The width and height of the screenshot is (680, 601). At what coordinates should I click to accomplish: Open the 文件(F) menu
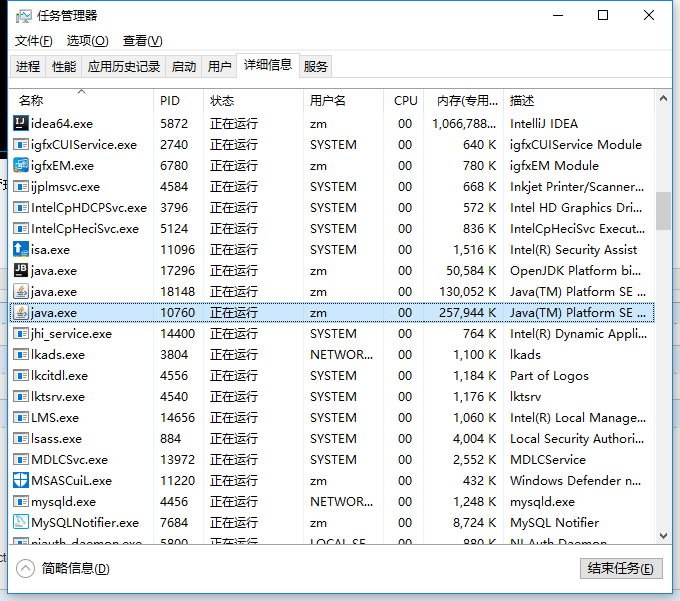click(34, 41)
